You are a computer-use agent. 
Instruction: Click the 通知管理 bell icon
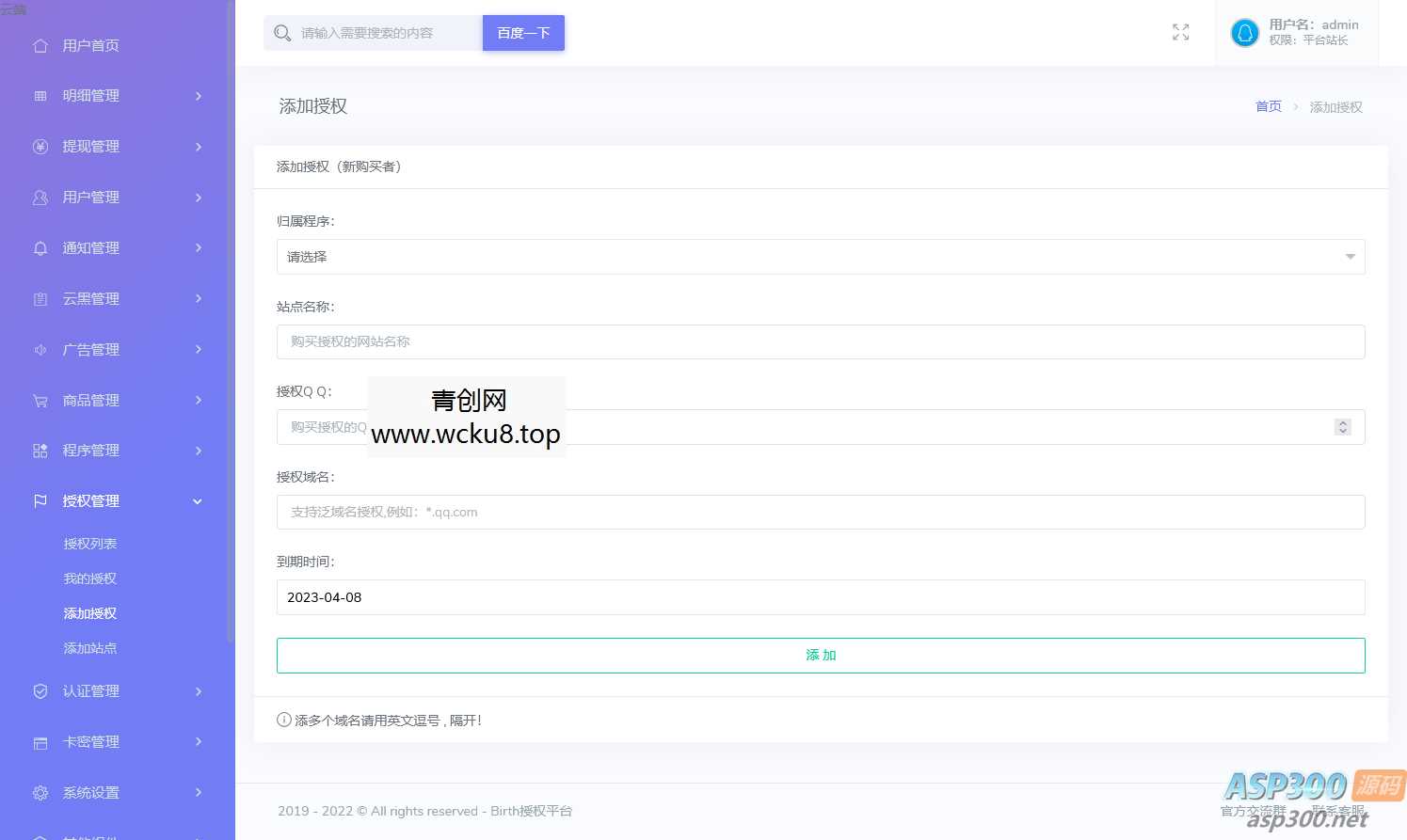point(40,247)
